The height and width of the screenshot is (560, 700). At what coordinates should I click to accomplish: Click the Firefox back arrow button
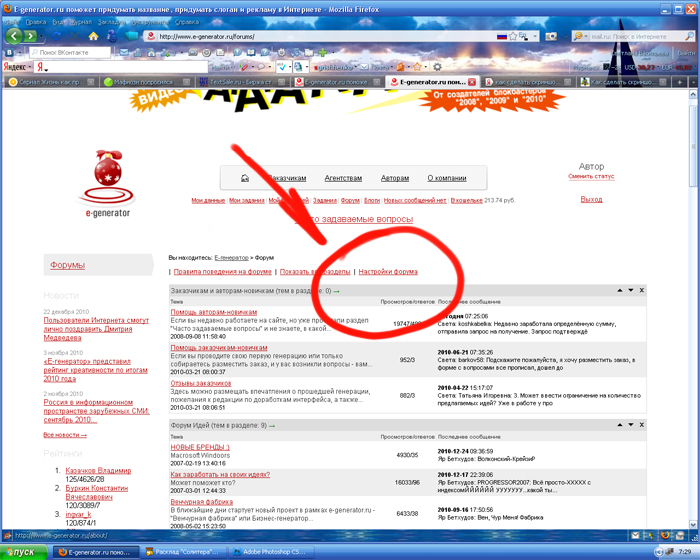pyautogui.click(x=14, y=36)
